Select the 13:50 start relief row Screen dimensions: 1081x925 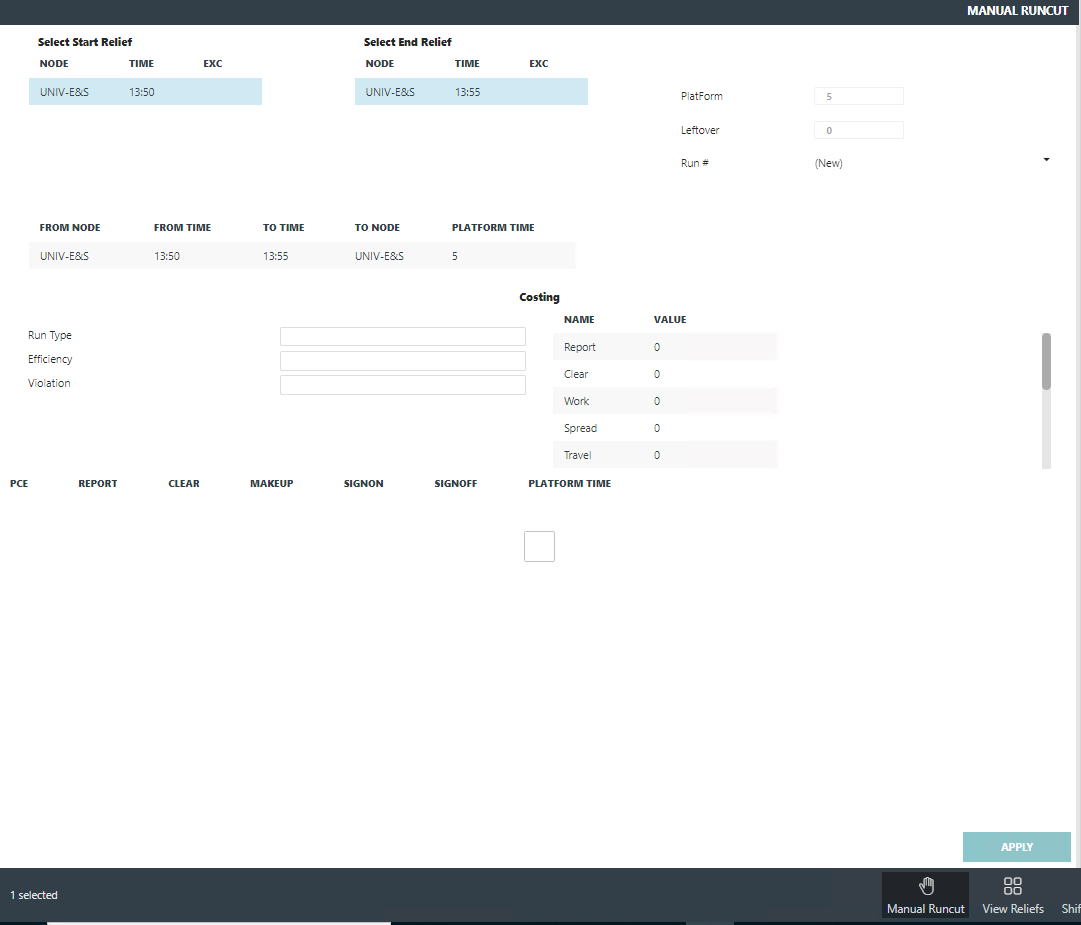click(145, 92)
